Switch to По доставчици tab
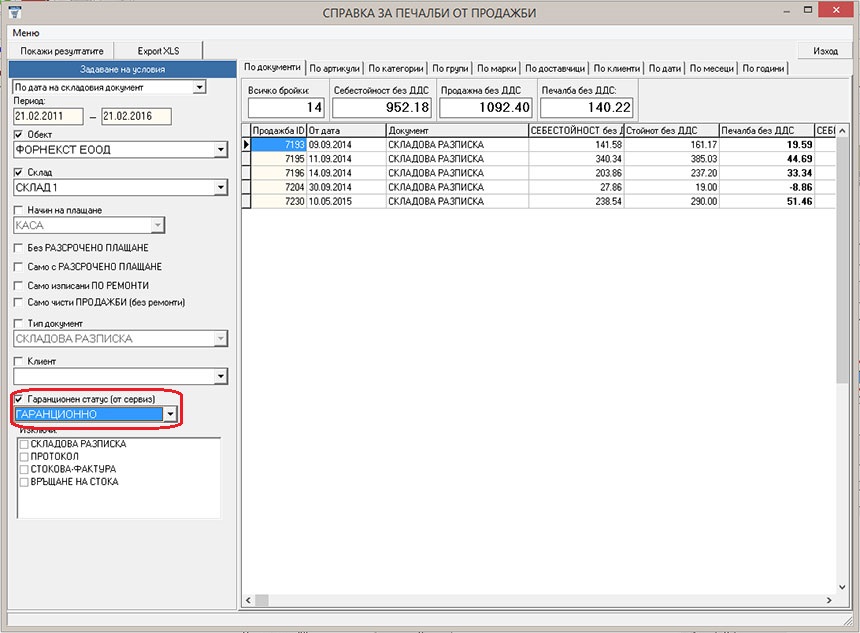 click(555, 69)
